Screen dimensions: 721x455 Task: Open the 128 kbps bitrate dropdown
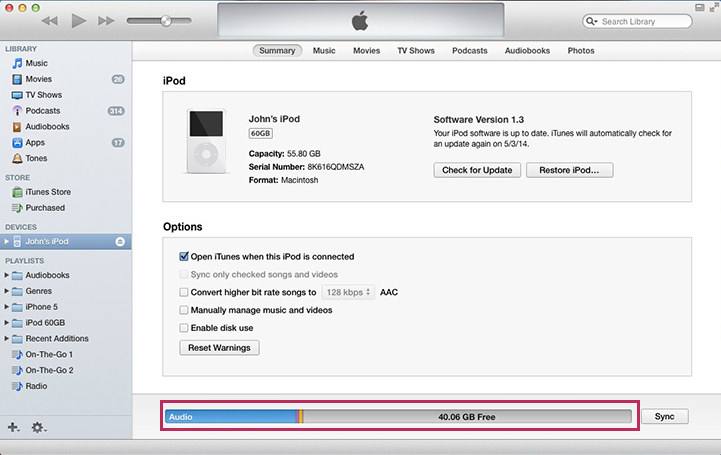(x=348, y=292)
